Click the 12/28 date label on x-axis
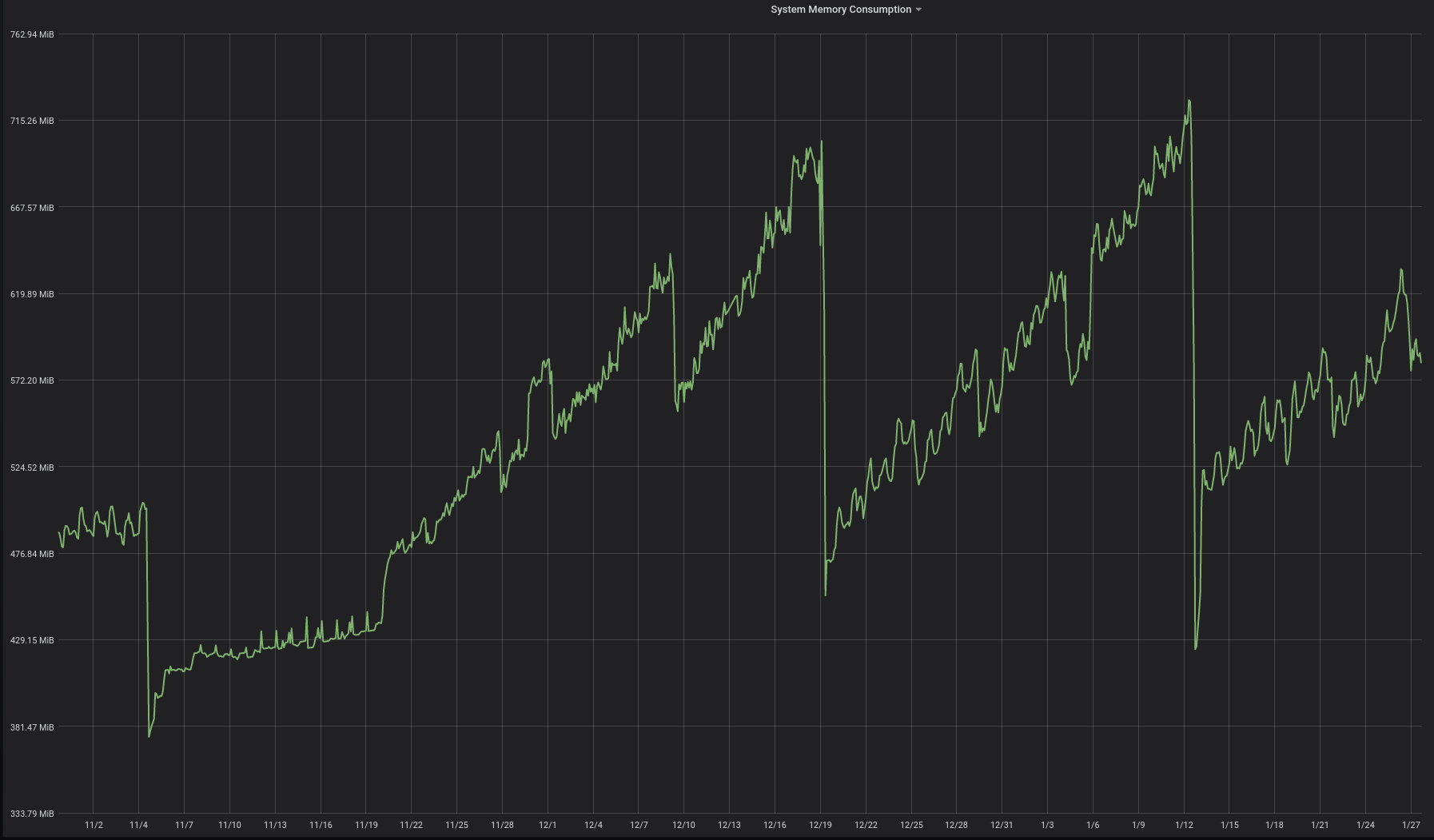Viewport: 1434px width, 840px height. pos(956,825)
